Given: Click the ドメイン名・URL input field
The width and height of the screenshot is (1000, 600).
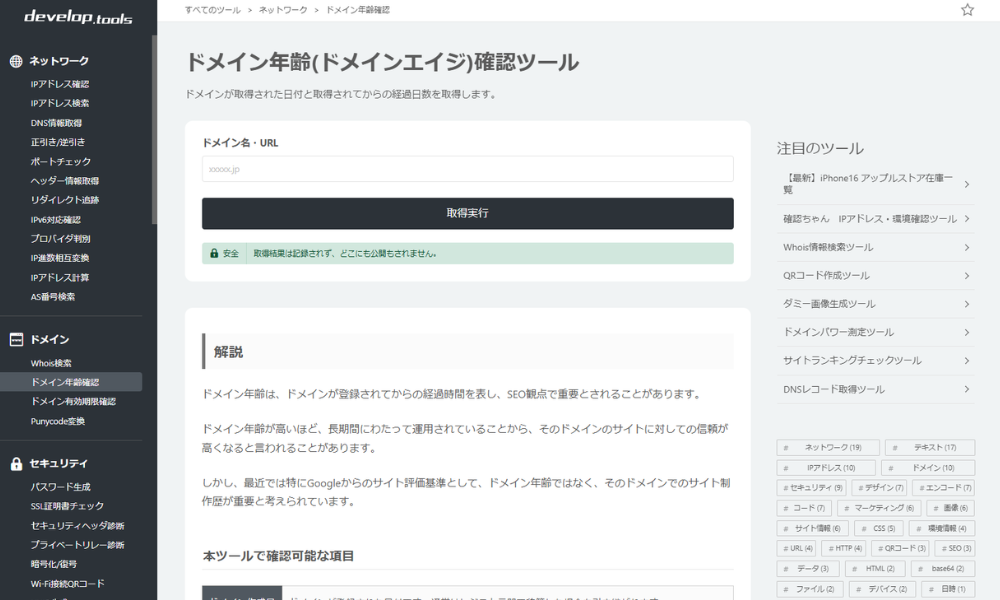Looking at the screenshot, I should tap(466, 168).
